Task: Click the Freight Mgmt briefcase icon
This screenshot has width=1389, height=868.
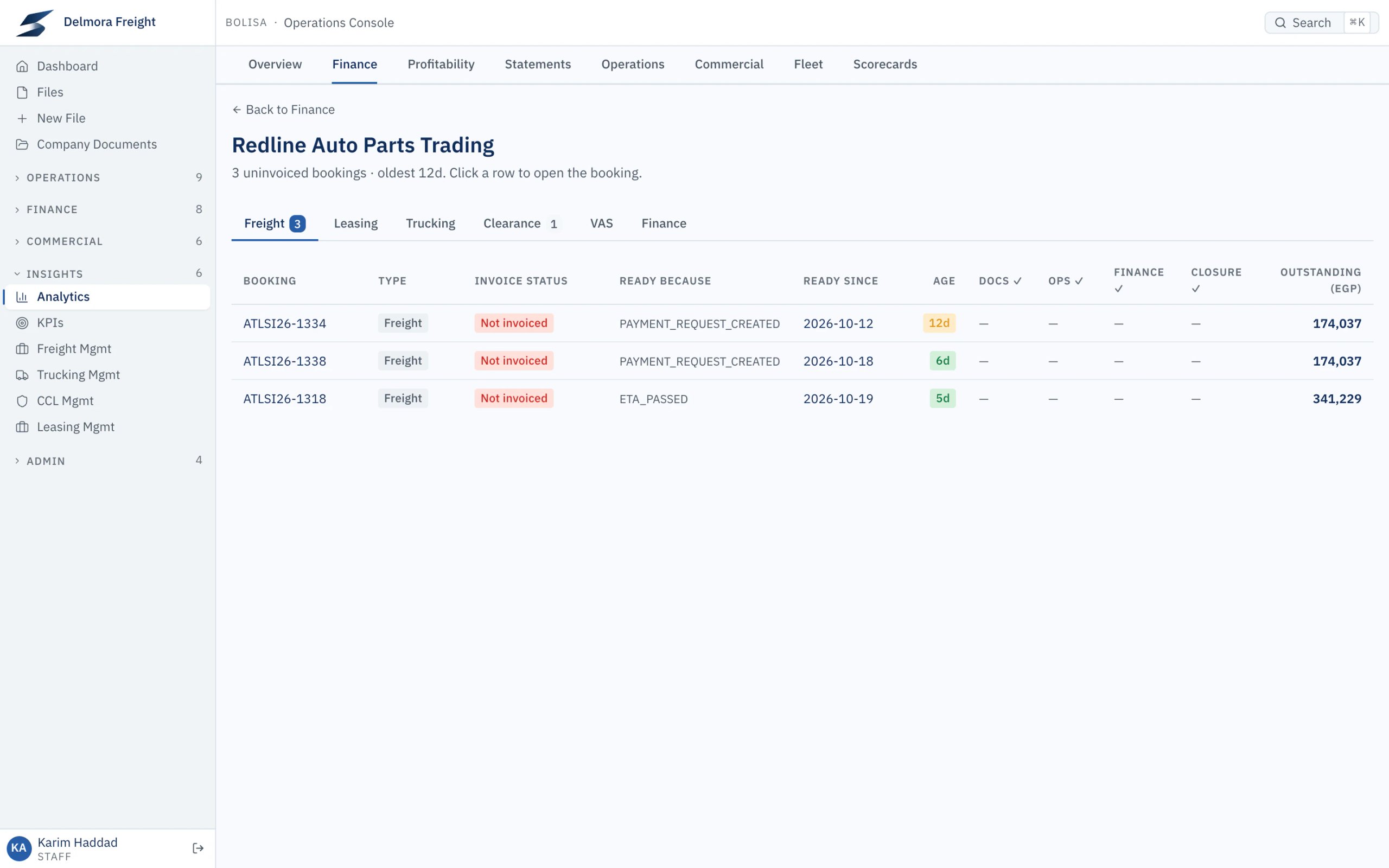Action: coord(22,349)
